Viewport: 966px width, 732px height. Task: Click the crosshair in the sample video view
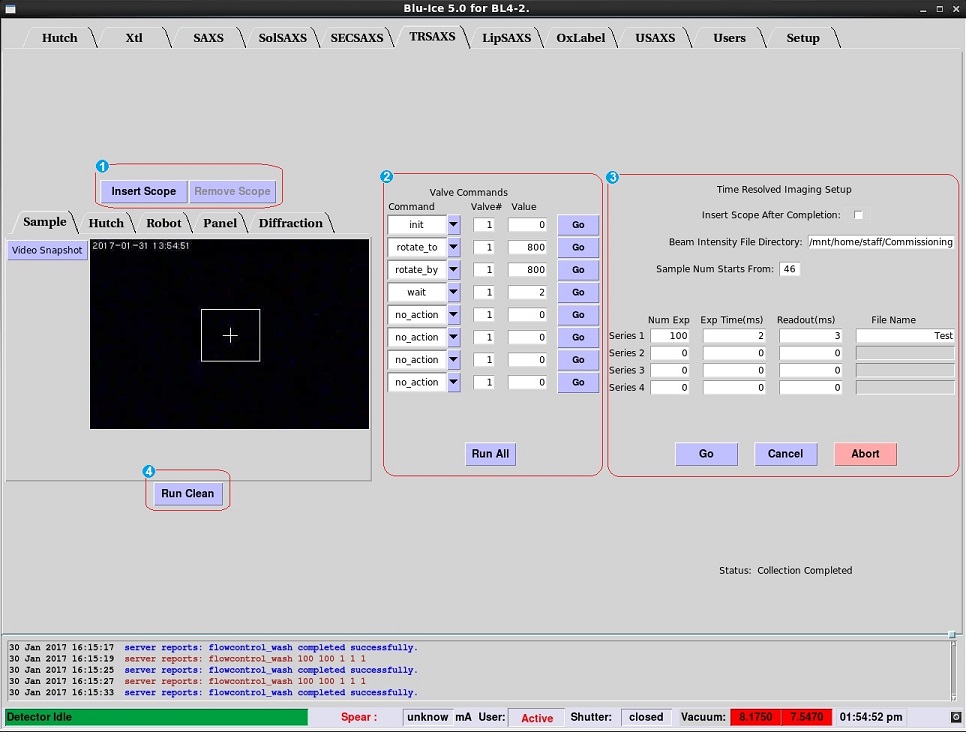click(x=230, y=335)
